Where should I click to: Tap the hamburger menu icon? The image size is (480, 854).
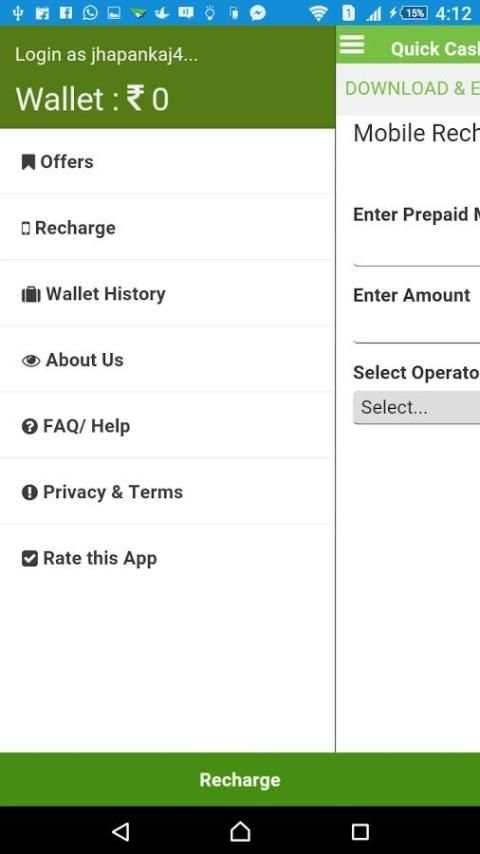(x=351, y=44)
